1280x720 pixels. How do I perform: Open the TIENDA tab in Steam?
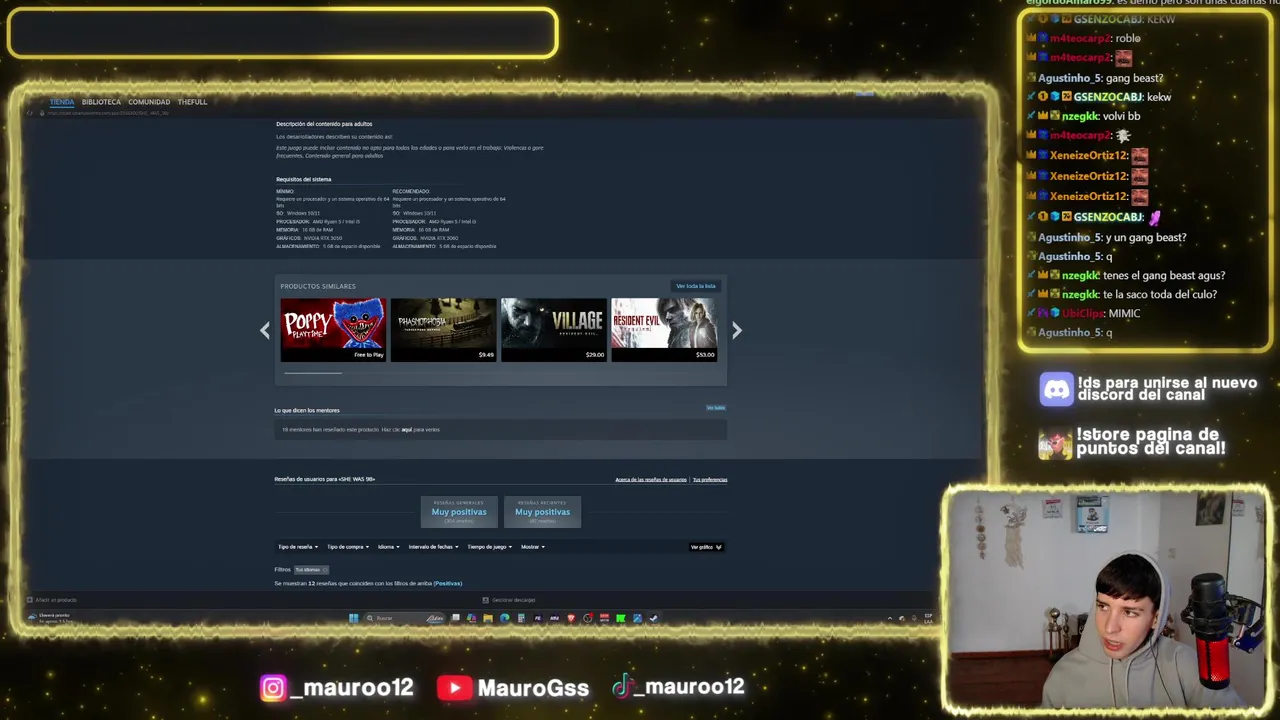tap(62, 102)
